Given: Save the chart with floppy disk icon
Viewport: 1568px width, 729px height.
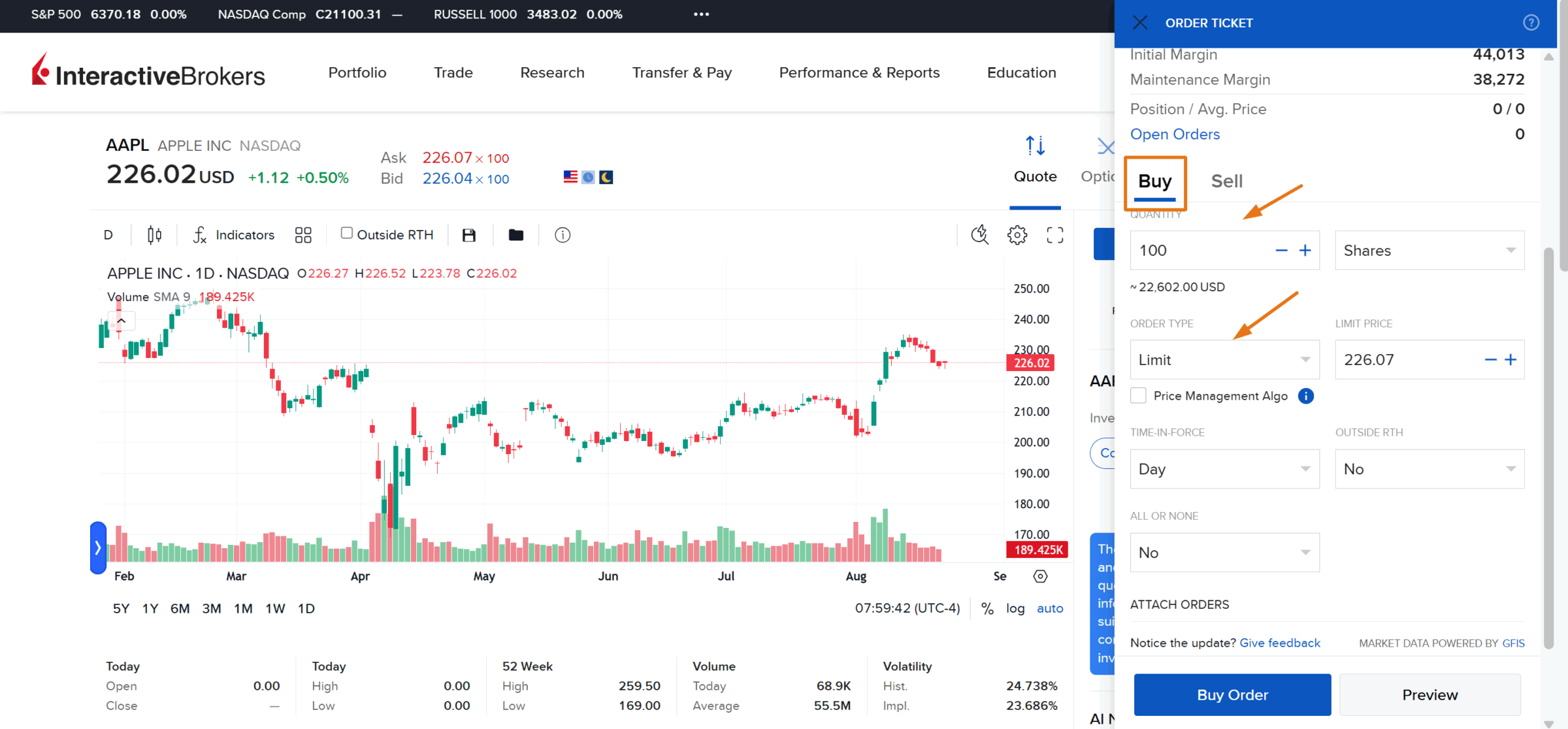Looking at the screenshot, I should point(468,235).
